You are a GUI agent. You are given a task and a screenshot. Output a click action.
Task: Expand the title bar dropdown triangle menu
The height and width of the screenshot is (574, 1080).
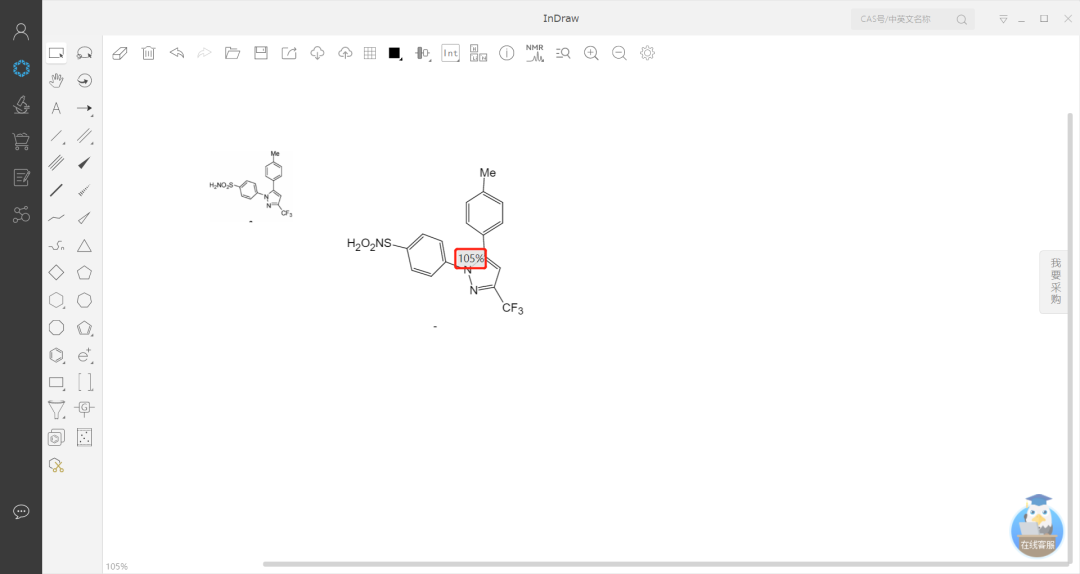1003,19
